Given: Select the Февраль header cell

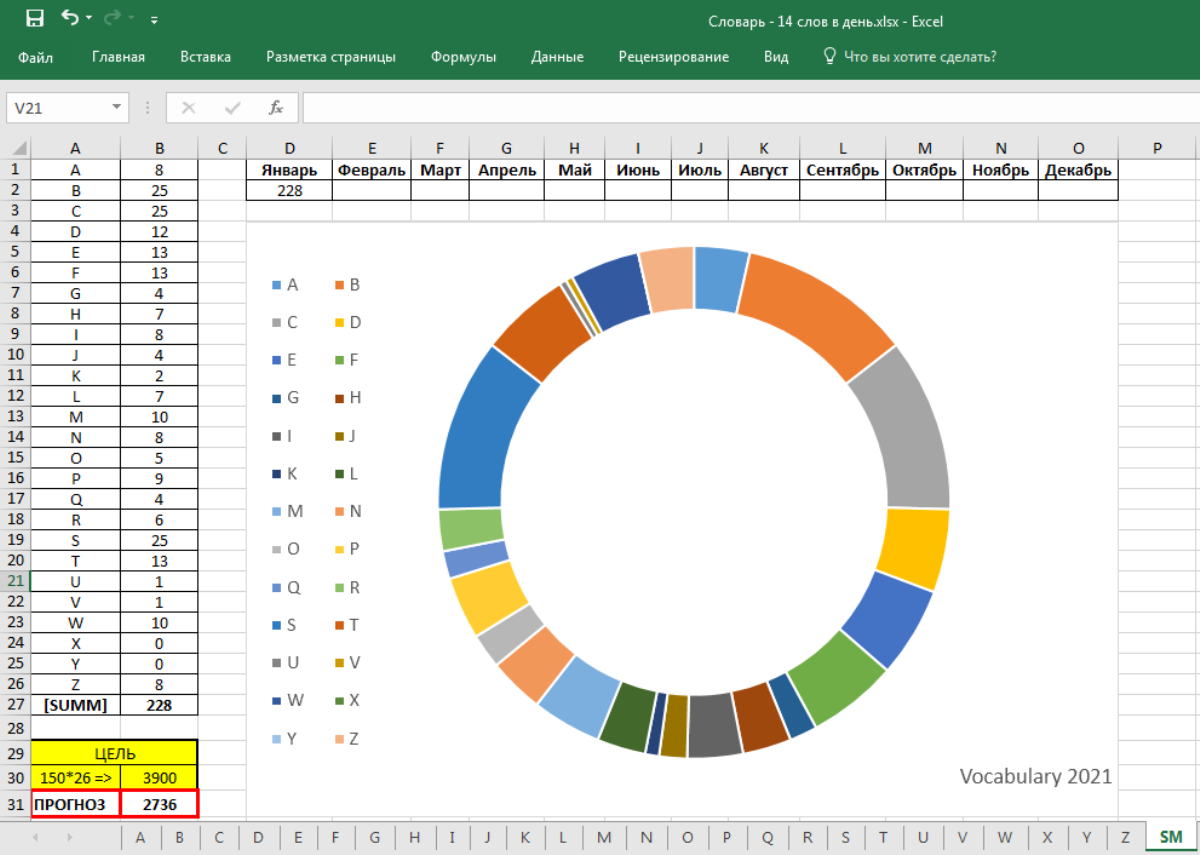Looking at the screenshot, I should (371, 170).
